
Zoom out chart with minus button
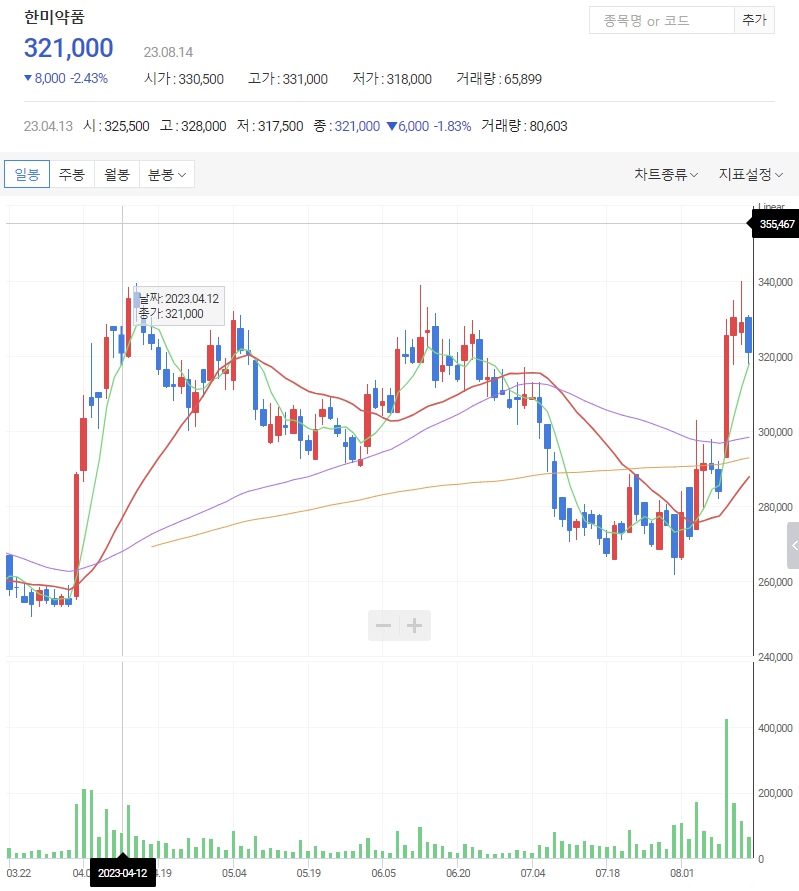384,626
